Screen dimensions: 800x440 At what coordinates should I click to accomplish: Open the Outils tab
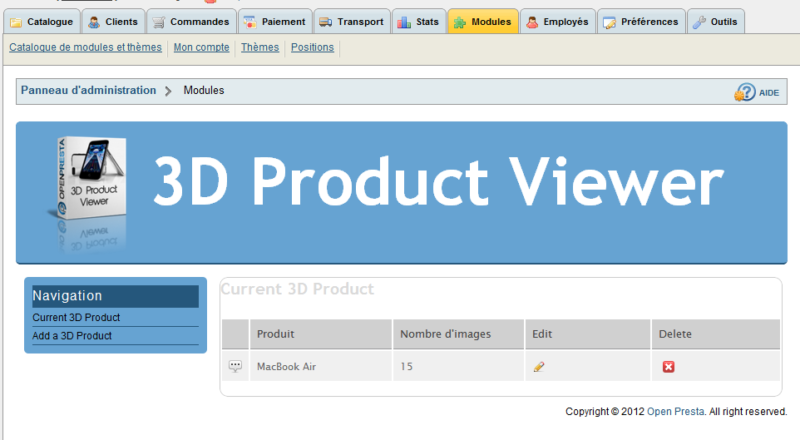click(716, 21)
